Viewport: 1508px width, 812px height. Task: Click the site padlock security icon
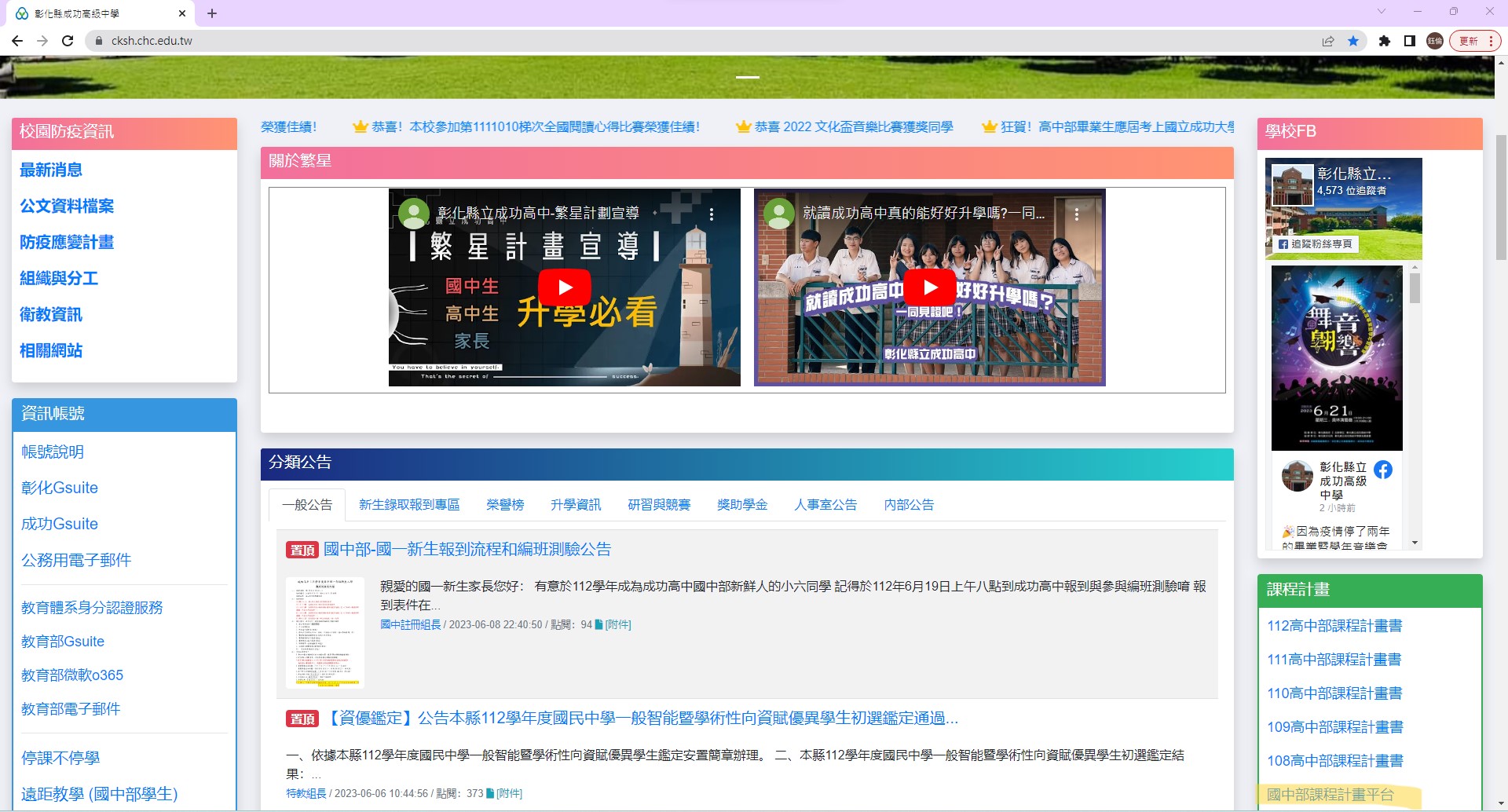[99, 41]
